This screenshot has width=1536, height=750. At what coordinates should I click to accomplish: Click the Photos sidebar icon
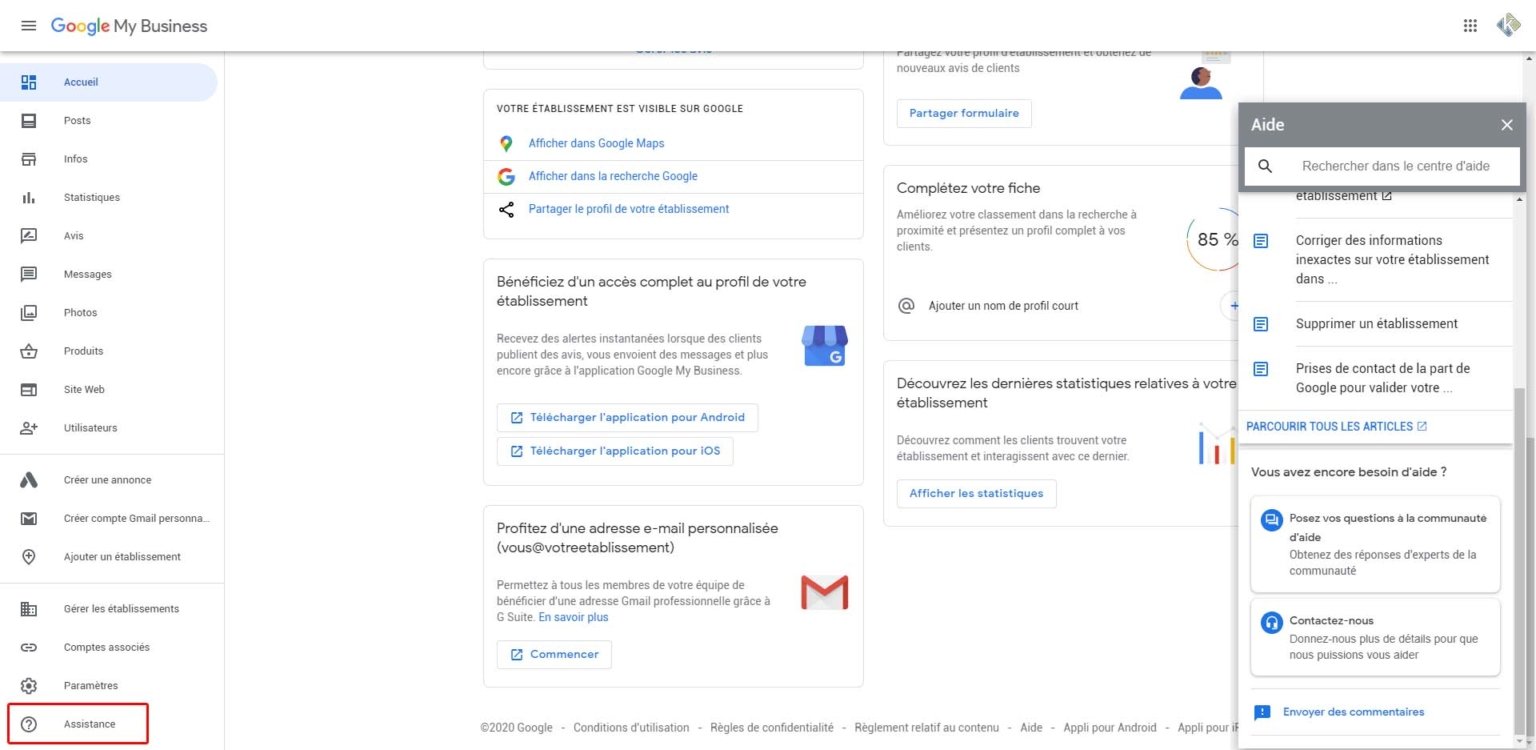pyautogui.click(x=29, y=312)
